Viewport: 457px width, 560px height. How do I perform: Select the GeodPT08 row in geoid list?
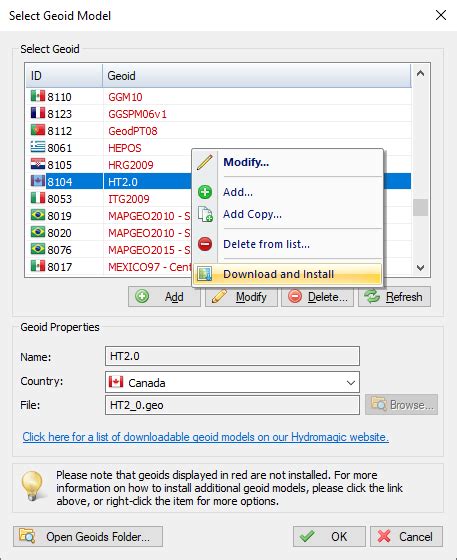pos(219,131)
